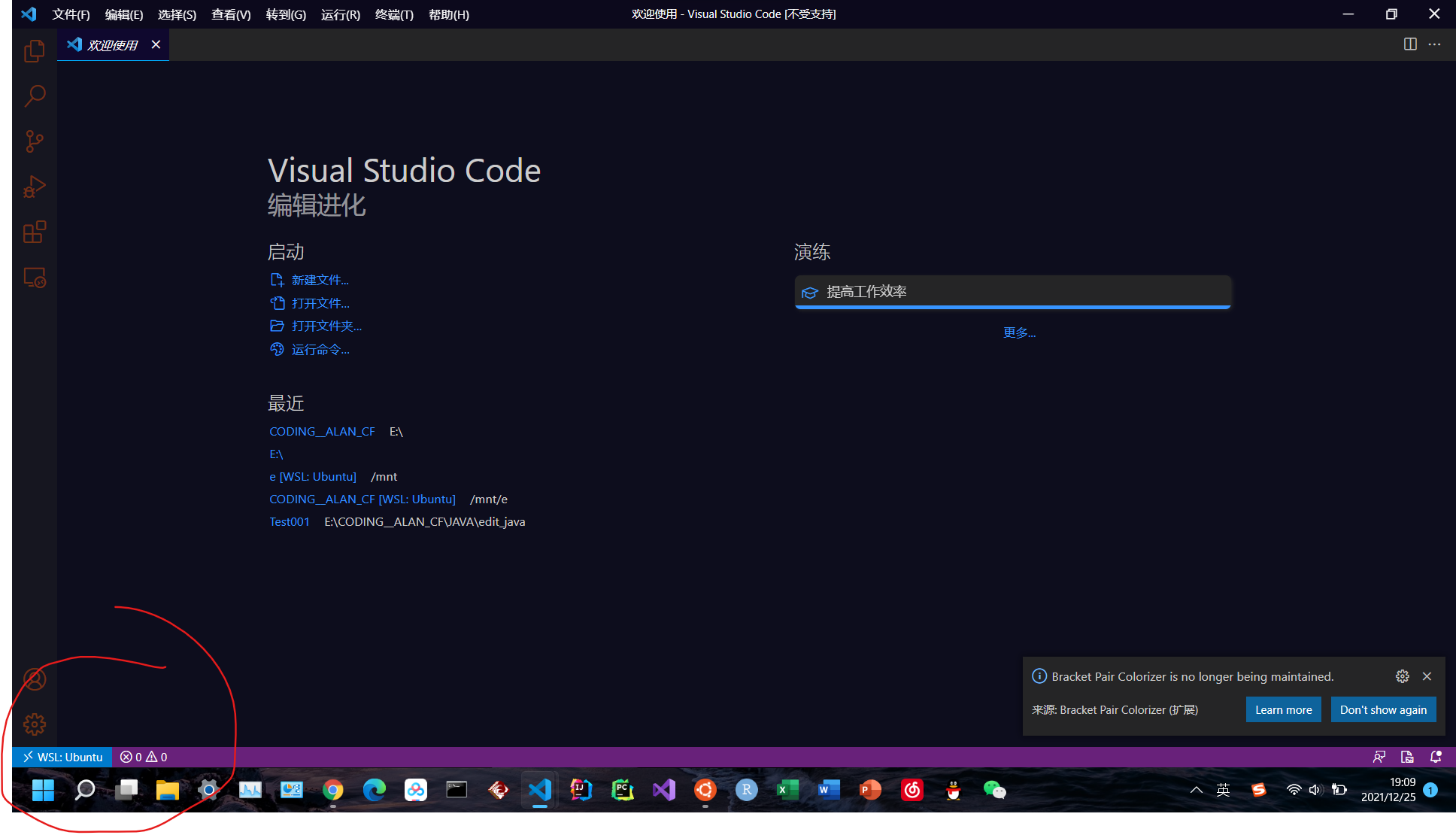Open Windows taskbar search

pyautogui.click(x=85, y=790)
